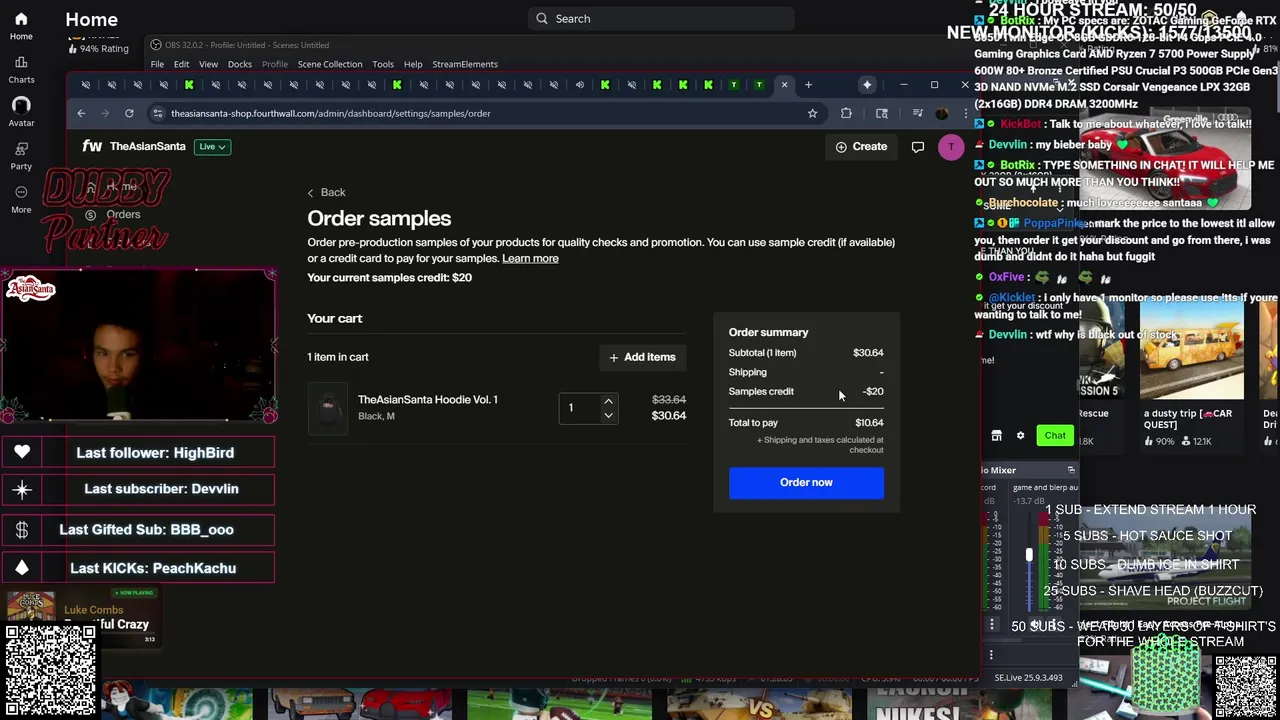Open the Learn more link

pyautogui.click(x=530, y=258)
